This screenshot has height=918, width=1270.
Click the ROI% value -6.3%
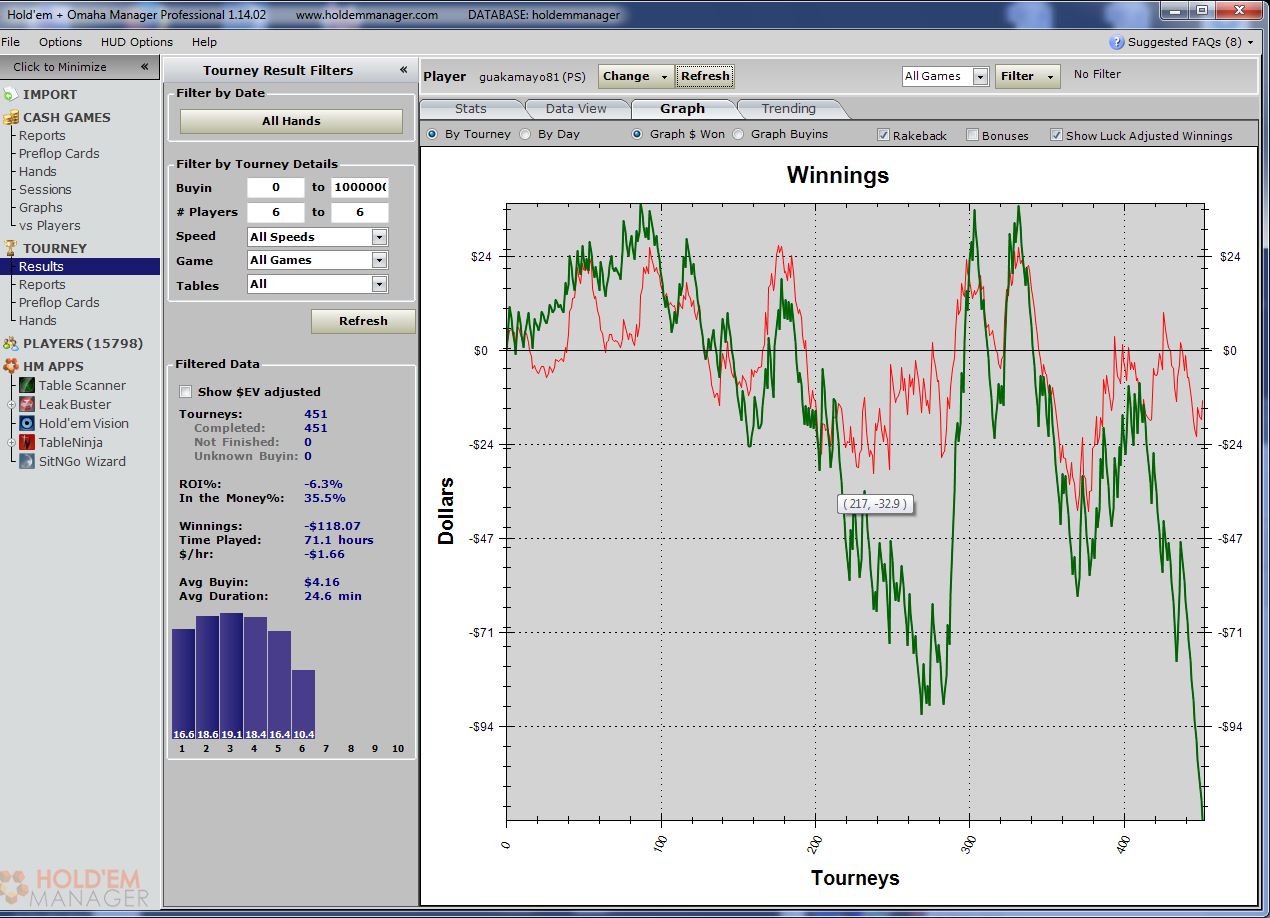coord(323,484)
